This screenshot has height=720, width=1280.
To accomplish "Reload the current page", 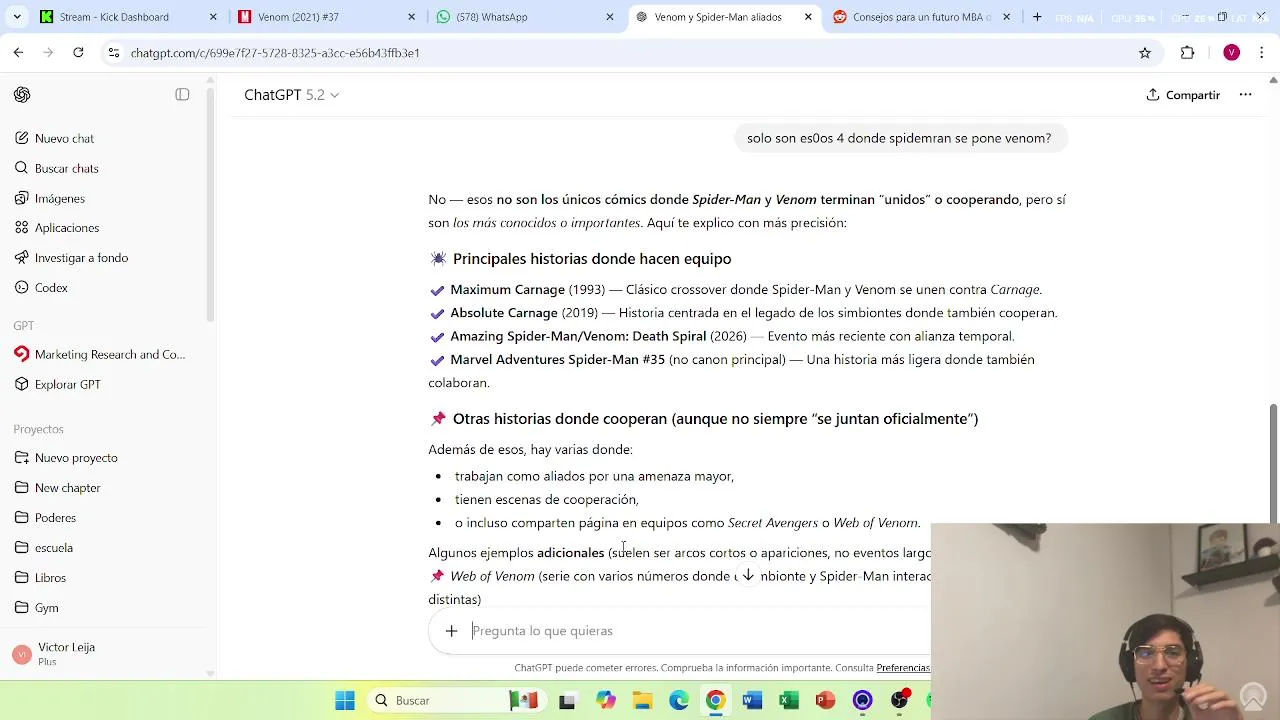I will pyautogui.click(x=78, y=53).
